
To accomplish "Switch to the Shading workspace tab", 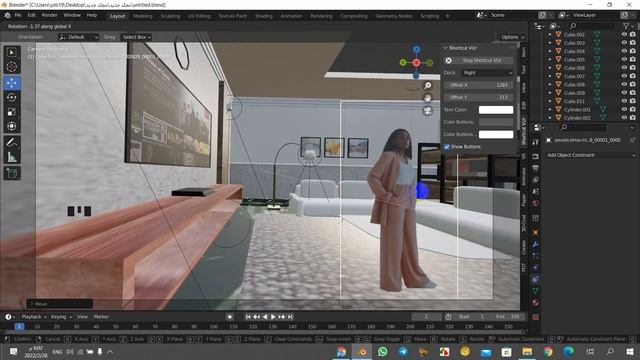I will pyautogui.click(x=264, y=16).
